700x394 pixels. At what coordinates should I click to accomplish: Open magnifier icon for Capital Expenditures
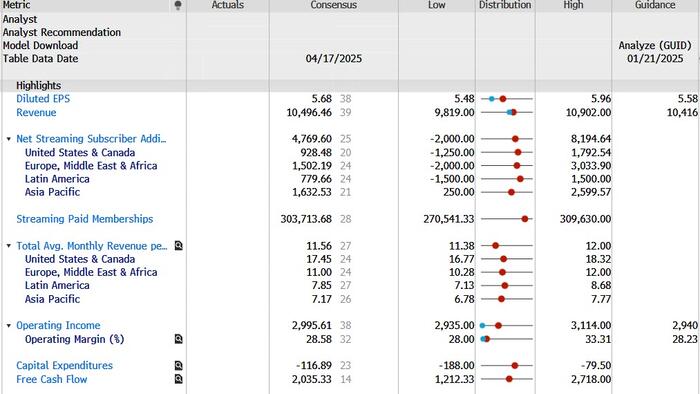(x=179, y=366)
